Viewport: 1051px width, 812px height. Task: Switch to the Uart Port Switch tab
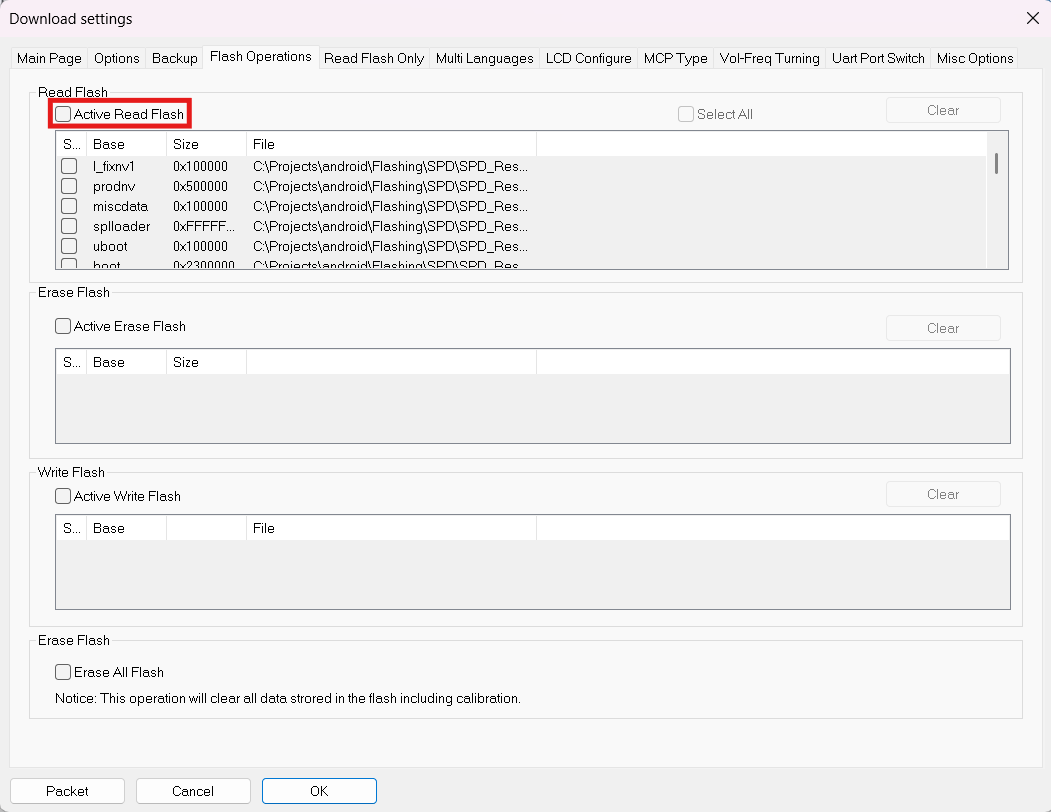tap(877, 58)
